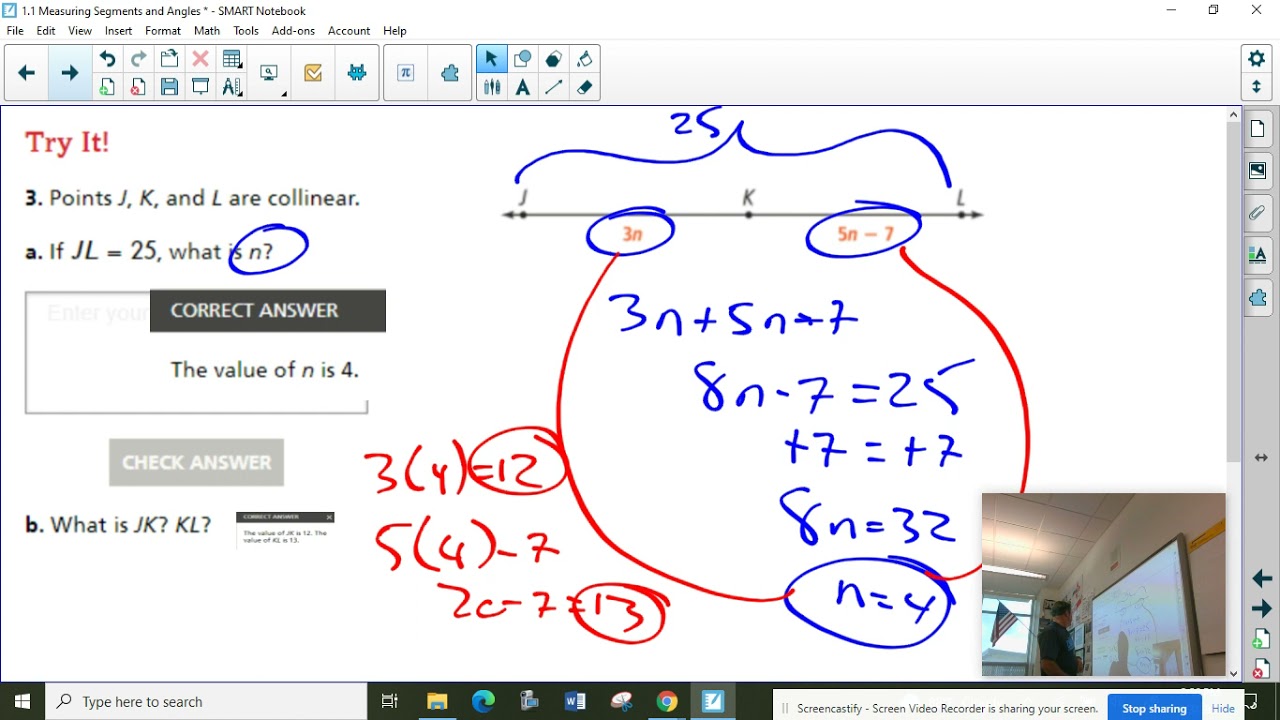Open the View menu

(x=80, y=31)
